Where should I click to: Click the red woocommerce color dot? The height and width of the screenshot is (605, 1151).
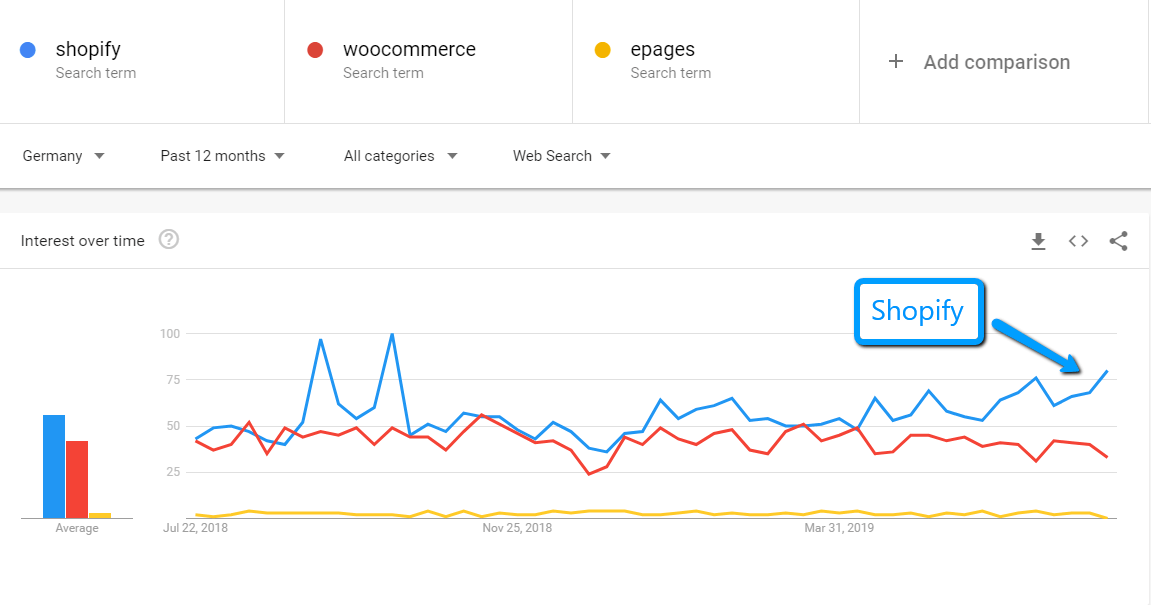(315, 50)
